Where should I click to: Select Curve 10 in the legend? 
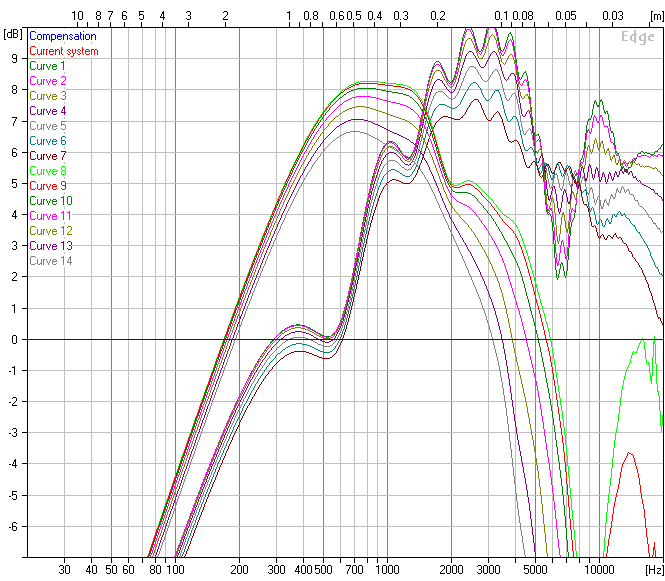[51, 201]
